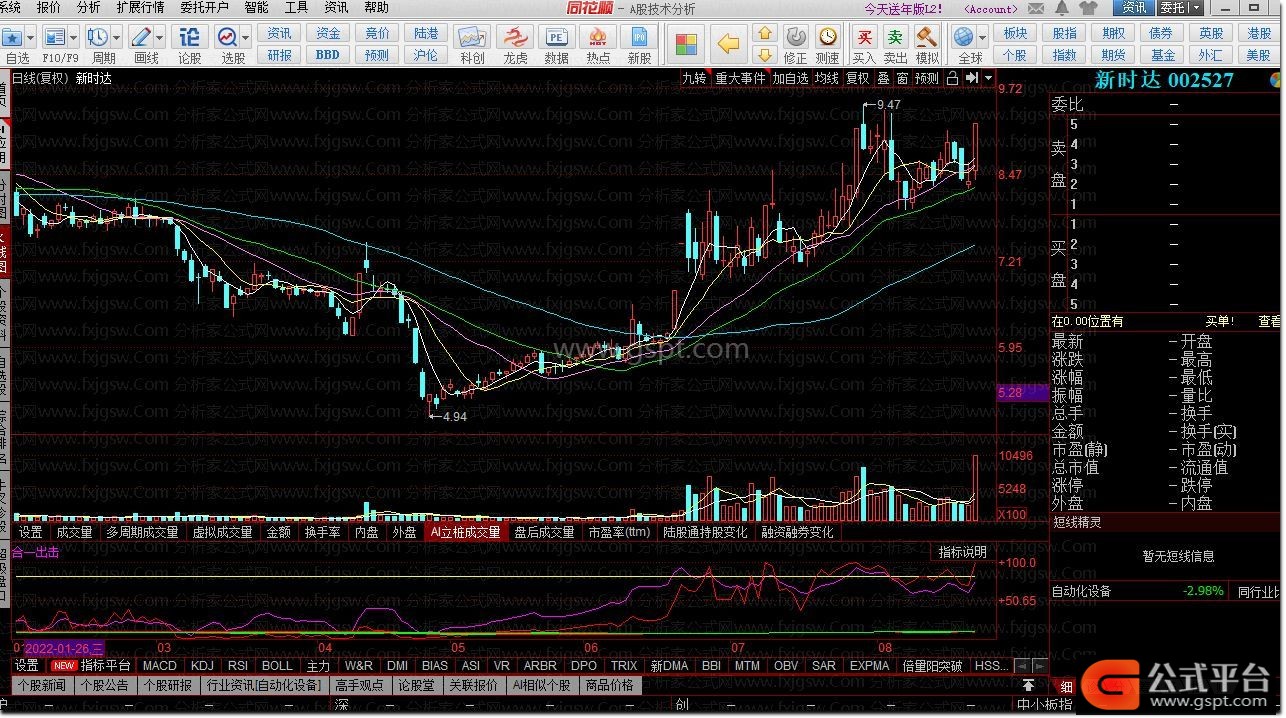Click the 指标说明 indicator description button
This screenshot has width=1286, height=718.
click(962, 552)
